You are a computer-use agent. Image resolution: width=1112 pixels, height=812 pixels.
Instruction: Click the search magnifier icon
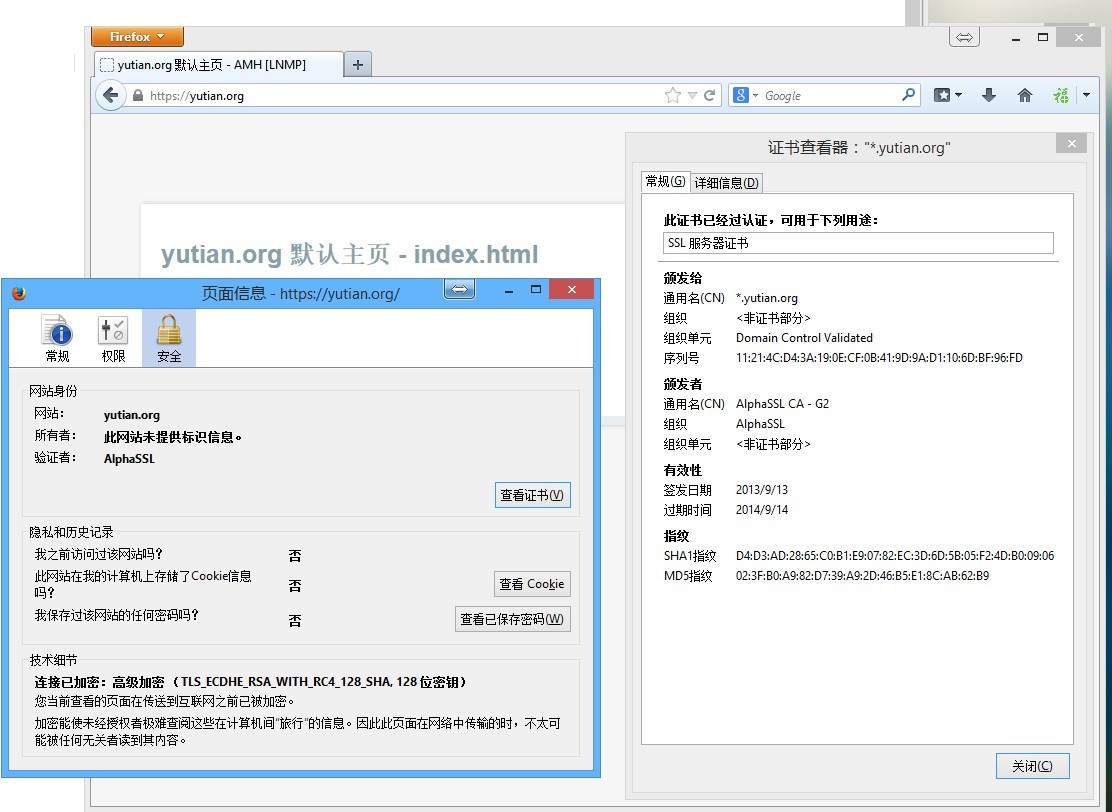click(x=908, y=95)
